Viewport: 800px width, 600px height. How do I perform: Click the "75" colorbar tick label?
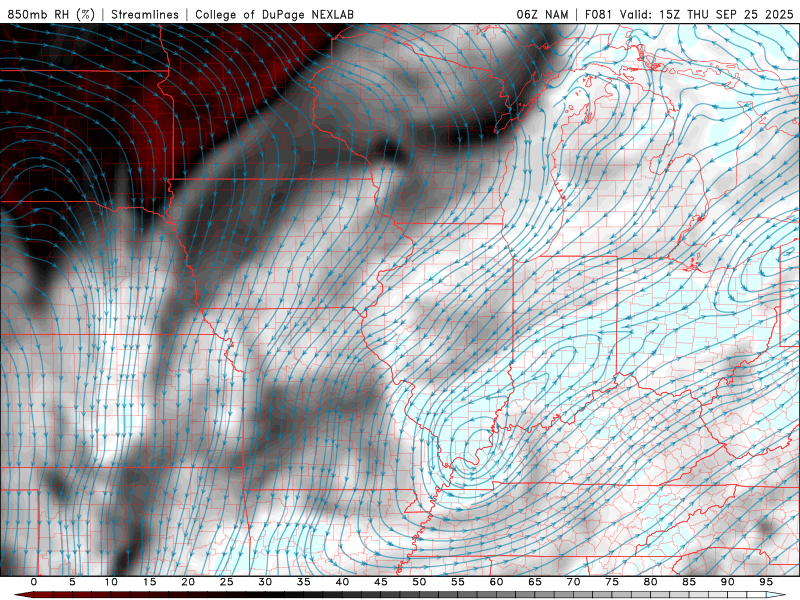coord(612,582)
